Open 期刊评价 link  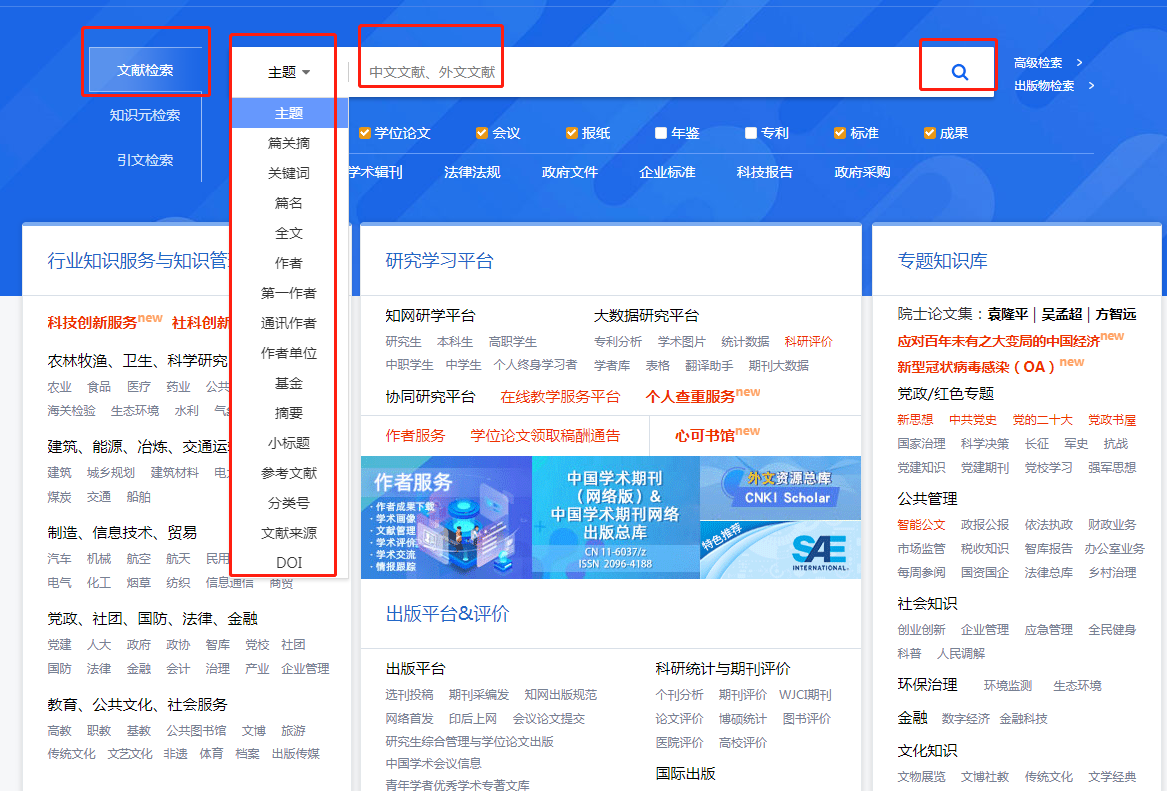pyautogui.click(x=742, y=695)
